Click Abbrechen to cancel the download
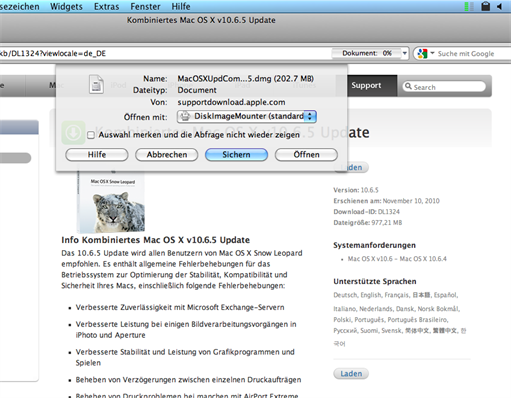 pos(167,155)
